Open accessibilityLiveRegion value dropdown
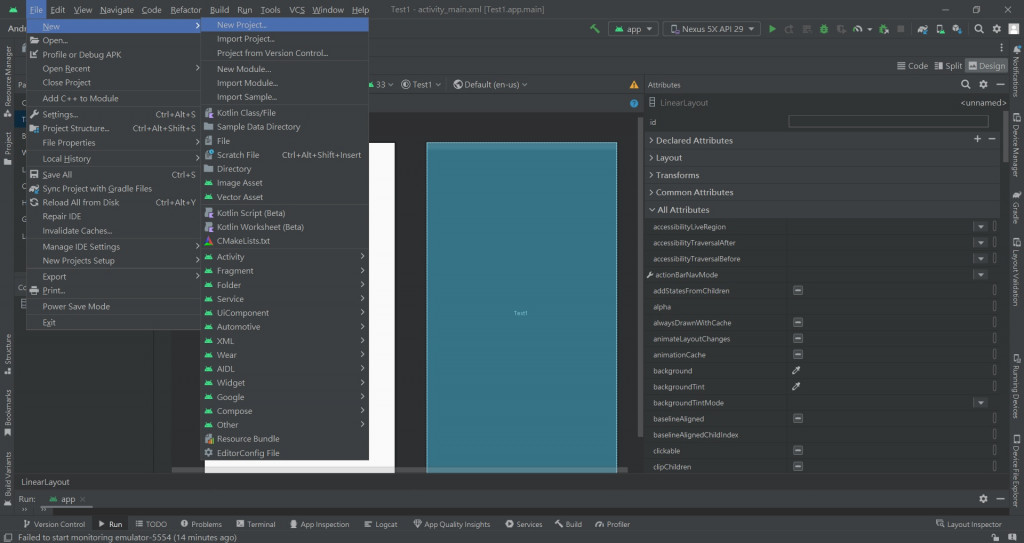1024x543 pixels. click(x=980, y=227)
